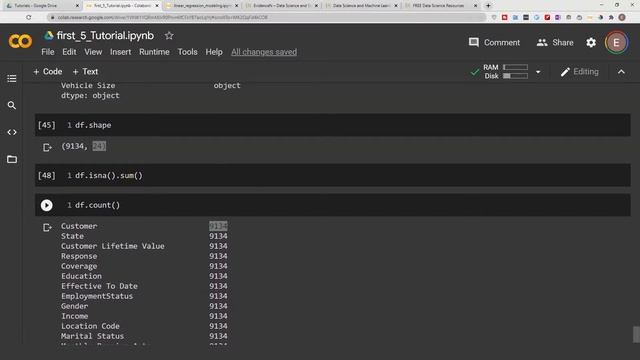Viewport: 640px width, 360px height.
Task: Open a new browser tab with the plus button
Action: pyautogui.click(x=488, y=6)
